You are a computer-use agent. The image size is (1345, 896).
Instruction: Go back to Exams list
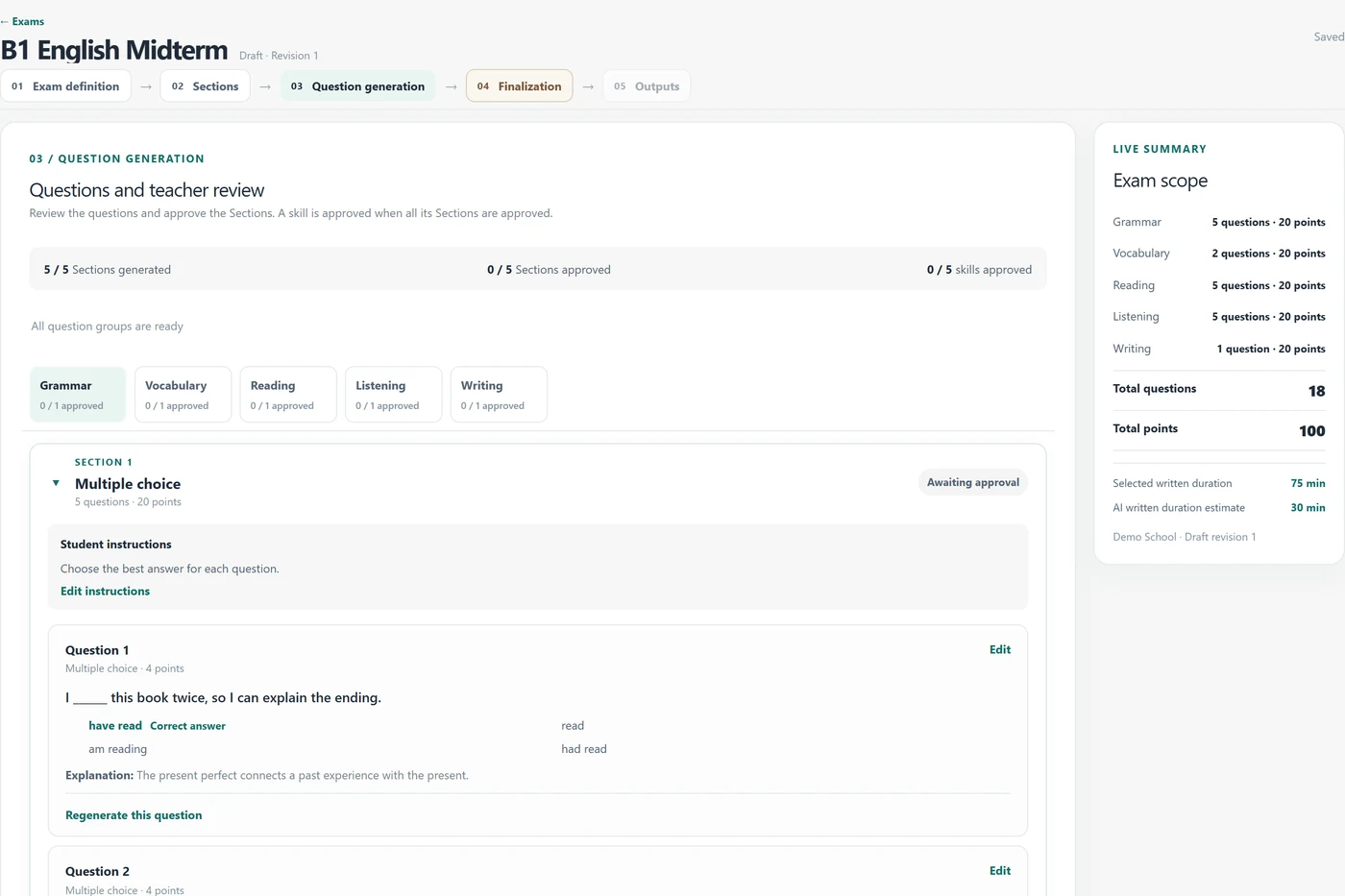(22, 21)
